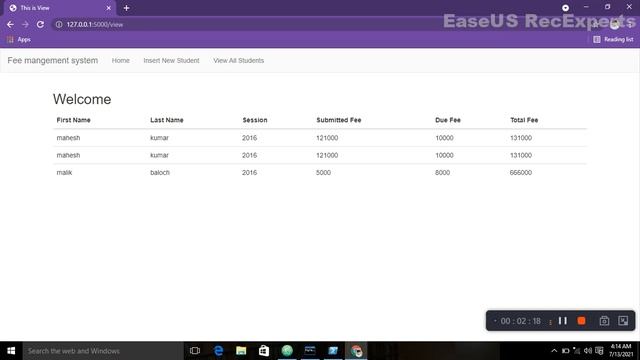Click the Last Name column header
640x360 pixels.
point(167,120)
